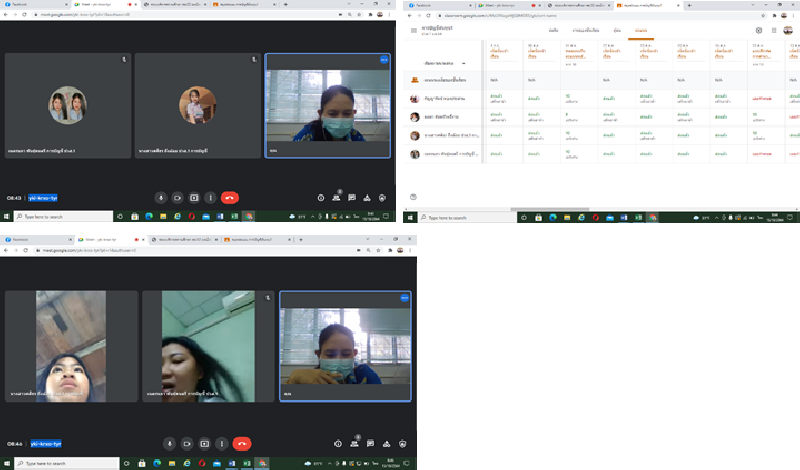Screen dimensions: 800x470
Task: Open the Google apps grid in Classroom
Action: tap(775, 31)
